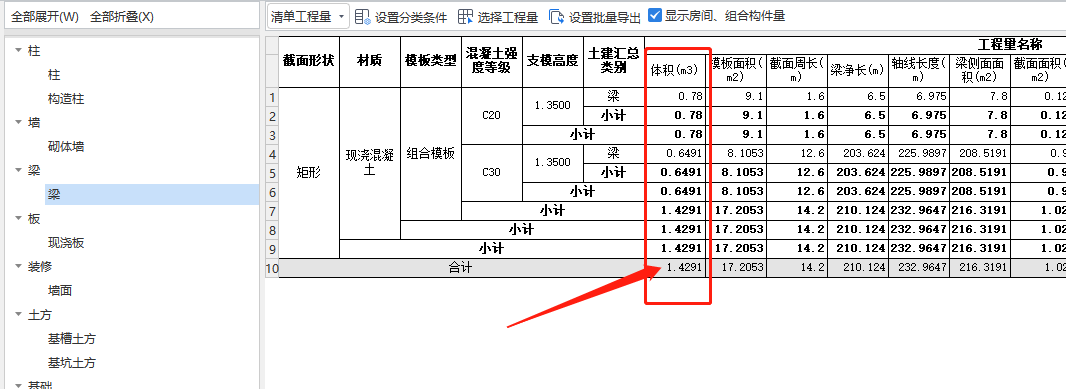This screenshot has width=1066, height=389.
Task: Click the C20 cell
Action: pyautogui.click(x=492, y=115)
